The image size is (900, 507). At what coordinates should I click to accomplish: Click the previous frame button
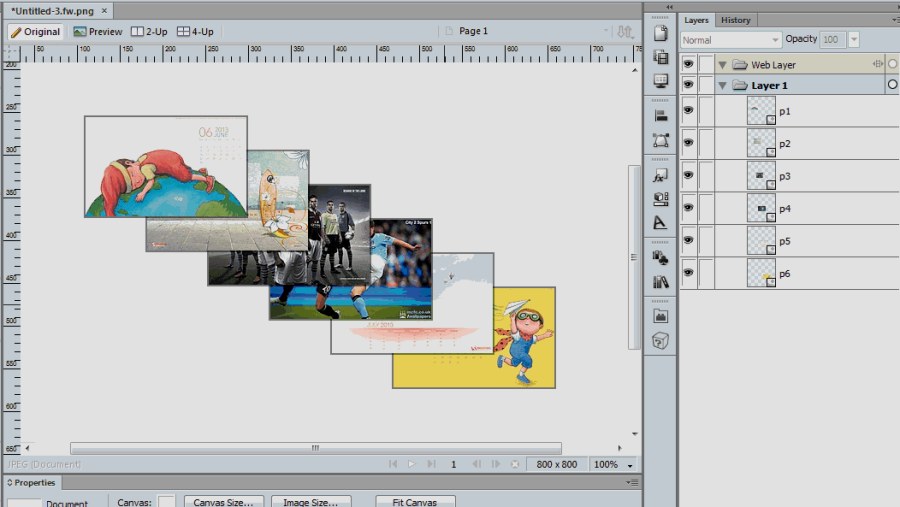476,464
